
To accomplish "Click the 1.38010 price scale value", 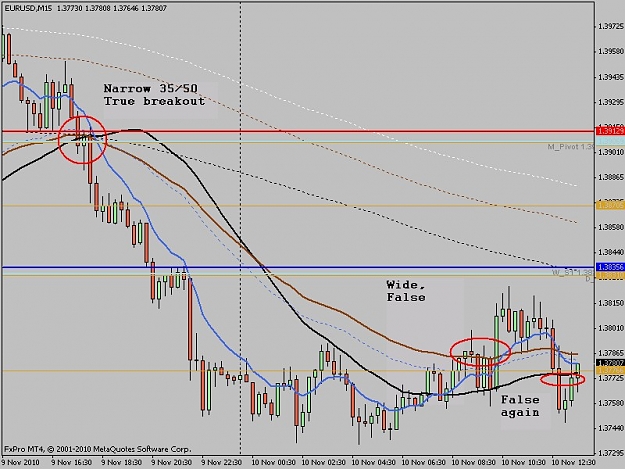I will [x=611, y=328].
